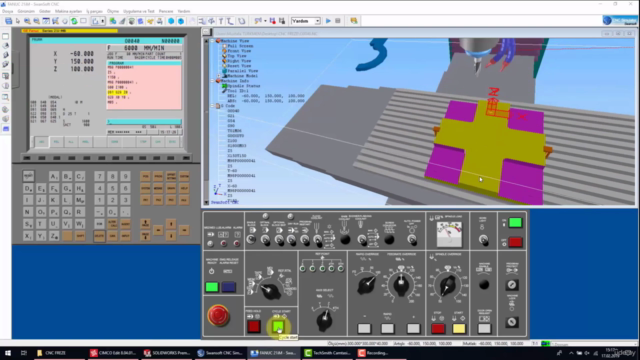Screen dimensions: 640x360
Task: Turn the Auto Power Off switch knob
Action: coord(412,240)
